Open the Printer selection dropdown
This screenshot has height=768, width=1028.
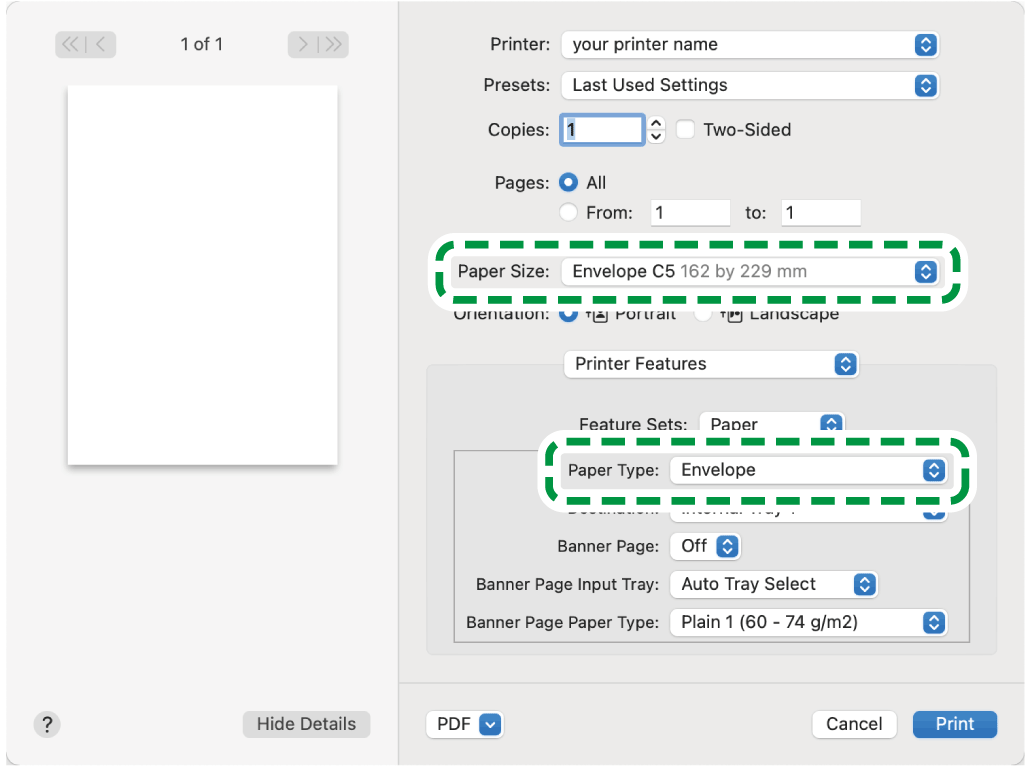tap(749, 45)
